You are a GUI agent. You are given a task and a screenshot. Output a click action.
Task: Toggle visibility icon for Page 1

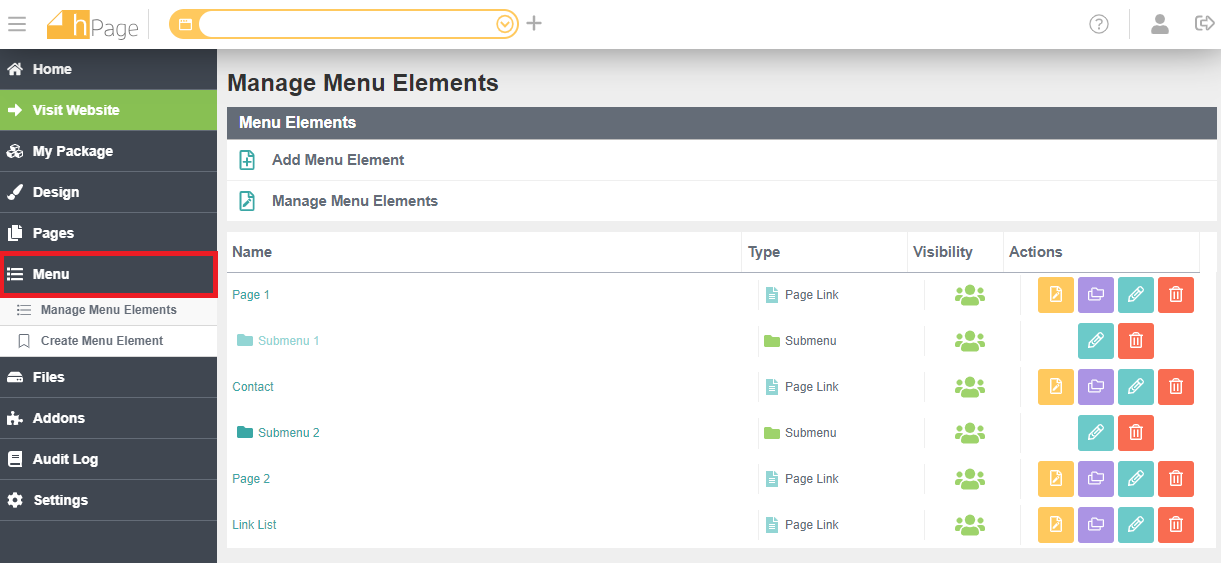[970, 295]
